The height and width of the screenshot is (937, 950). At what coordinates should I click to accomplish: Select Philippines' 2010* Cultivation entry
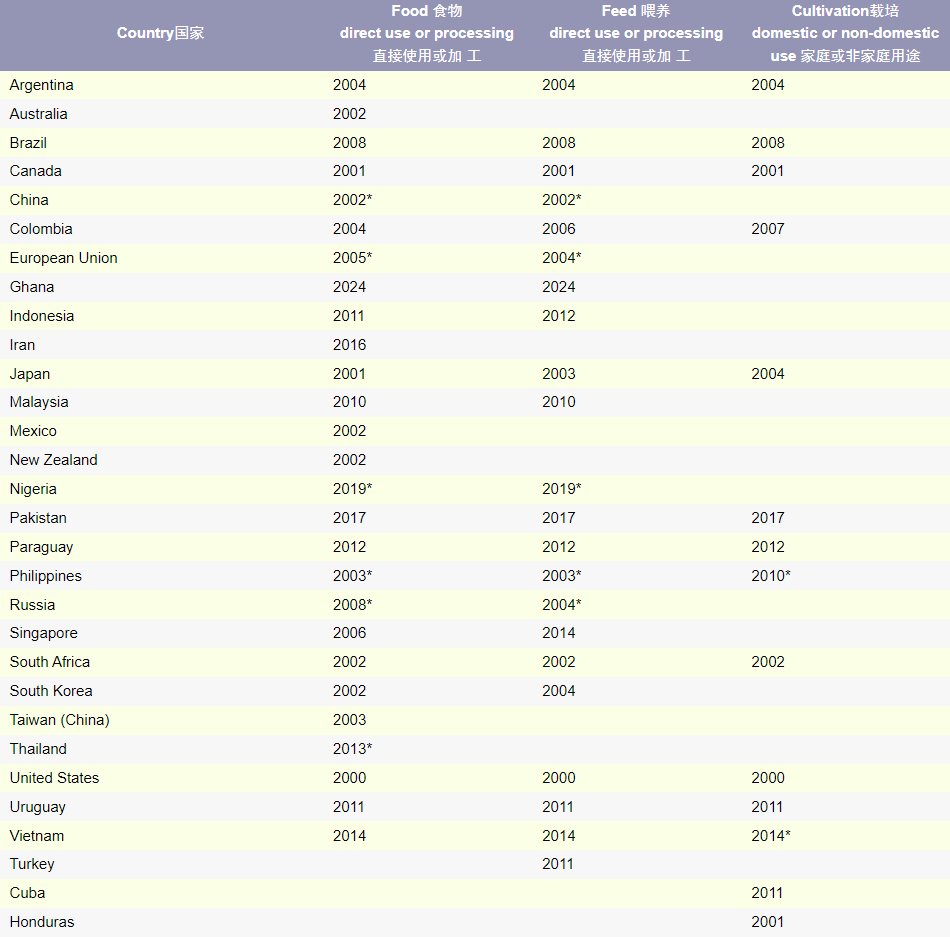click(x=771, y=576)
